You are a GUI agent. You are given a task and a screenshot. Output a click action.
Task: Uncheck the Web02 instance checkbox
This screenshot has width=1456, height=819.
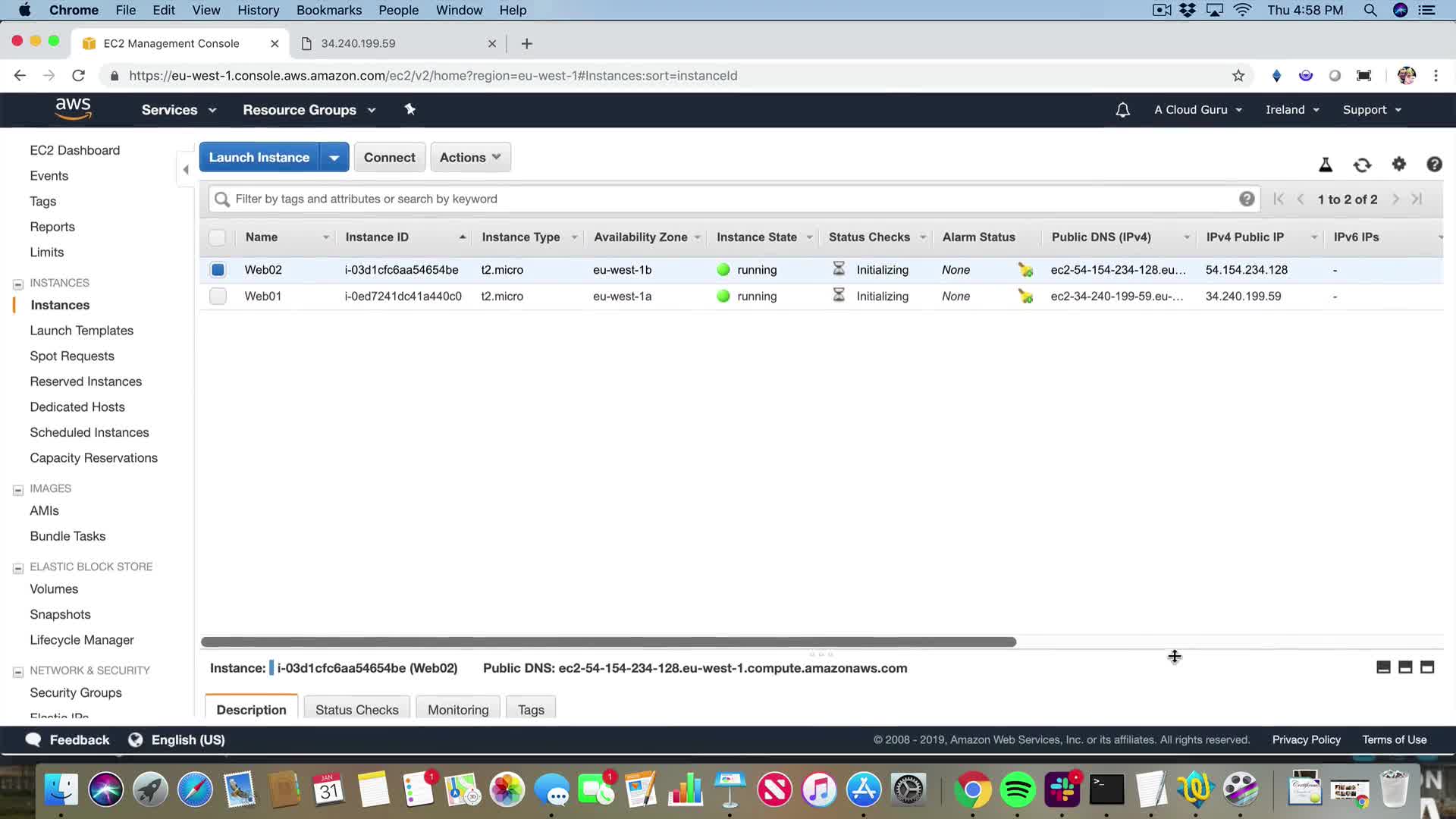[x=218, y=270]
